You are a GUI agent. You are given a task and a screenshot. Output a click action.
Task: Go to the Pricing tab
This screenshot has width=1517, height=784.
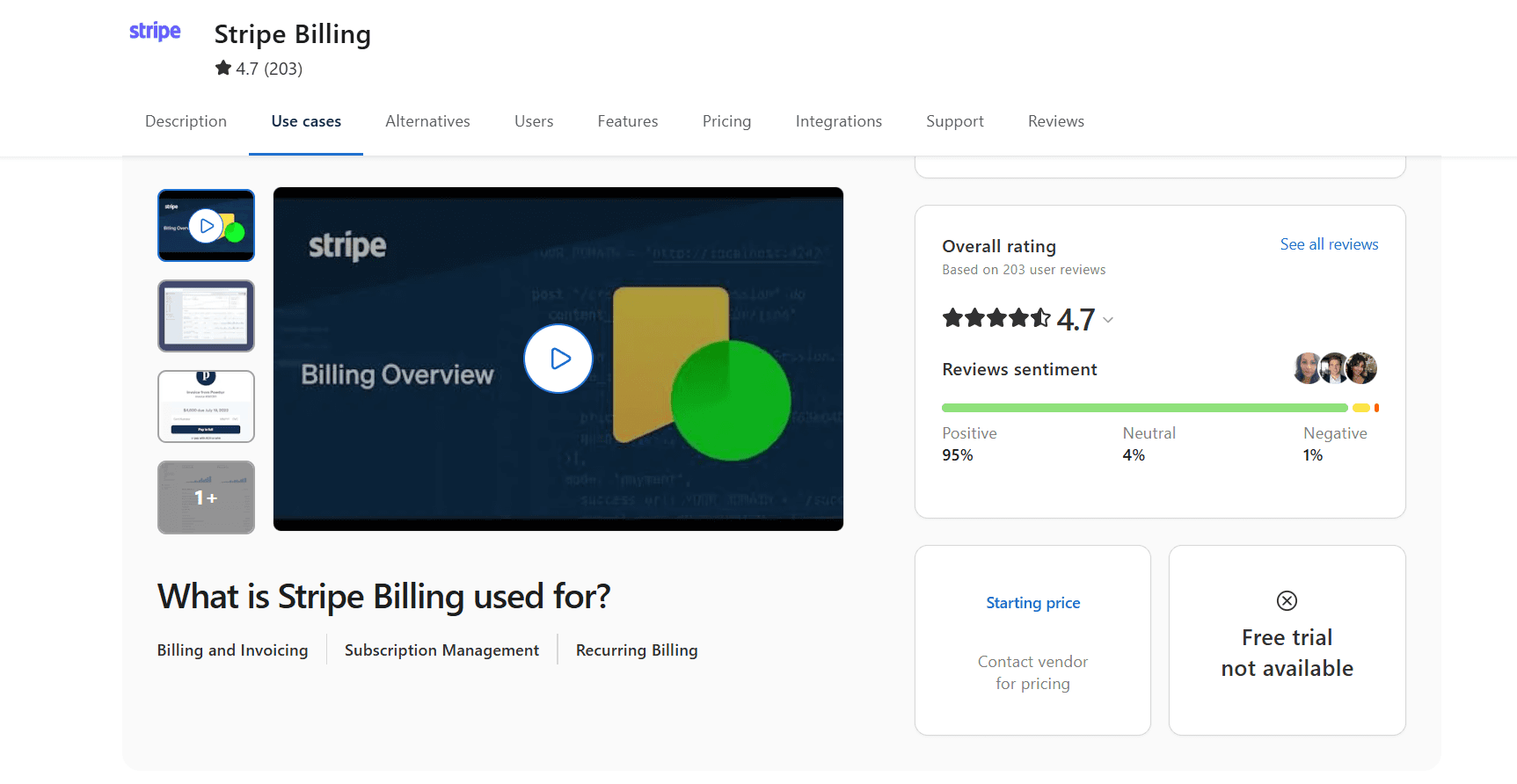click(x=726, y=121)
